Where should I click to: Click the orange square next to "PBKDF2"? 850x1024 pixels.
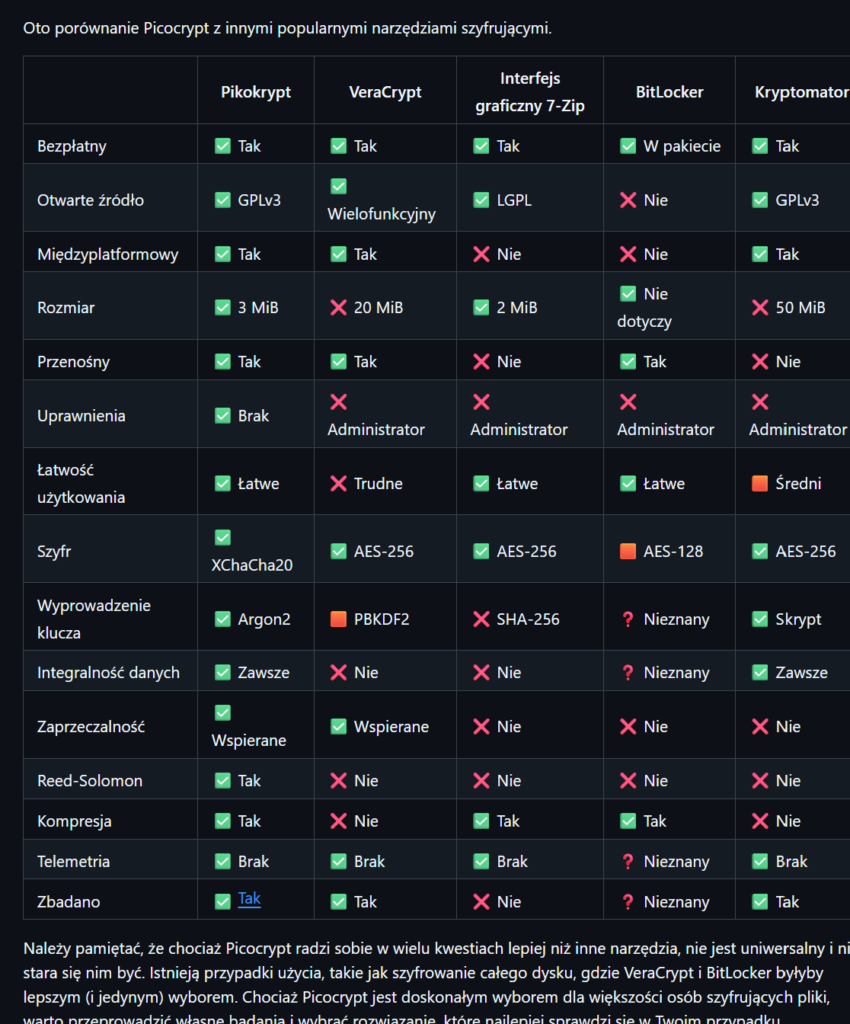point(338,619)
